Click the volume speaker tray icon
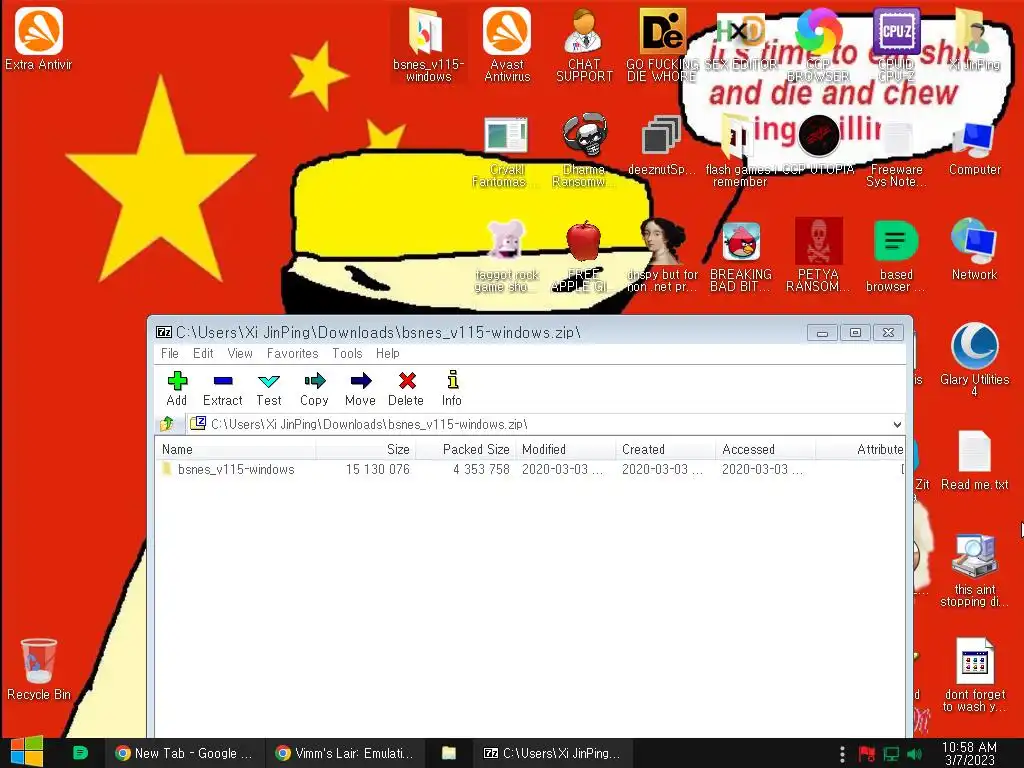 tap(914, 754)
